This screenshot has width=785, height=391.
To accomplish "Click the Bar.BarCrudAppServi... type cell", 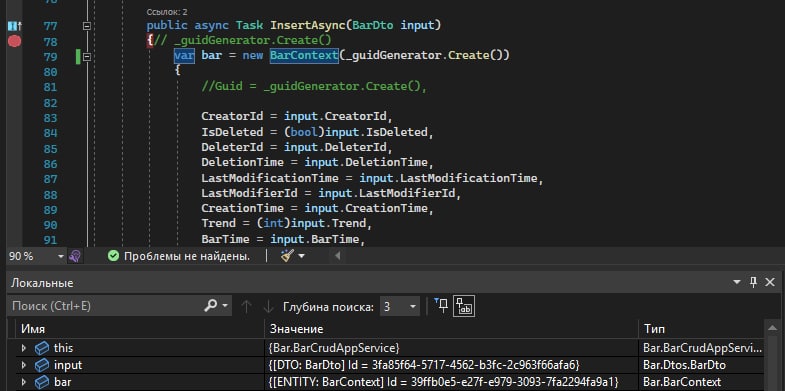I will pyautogui.click(x=701, y=348).
